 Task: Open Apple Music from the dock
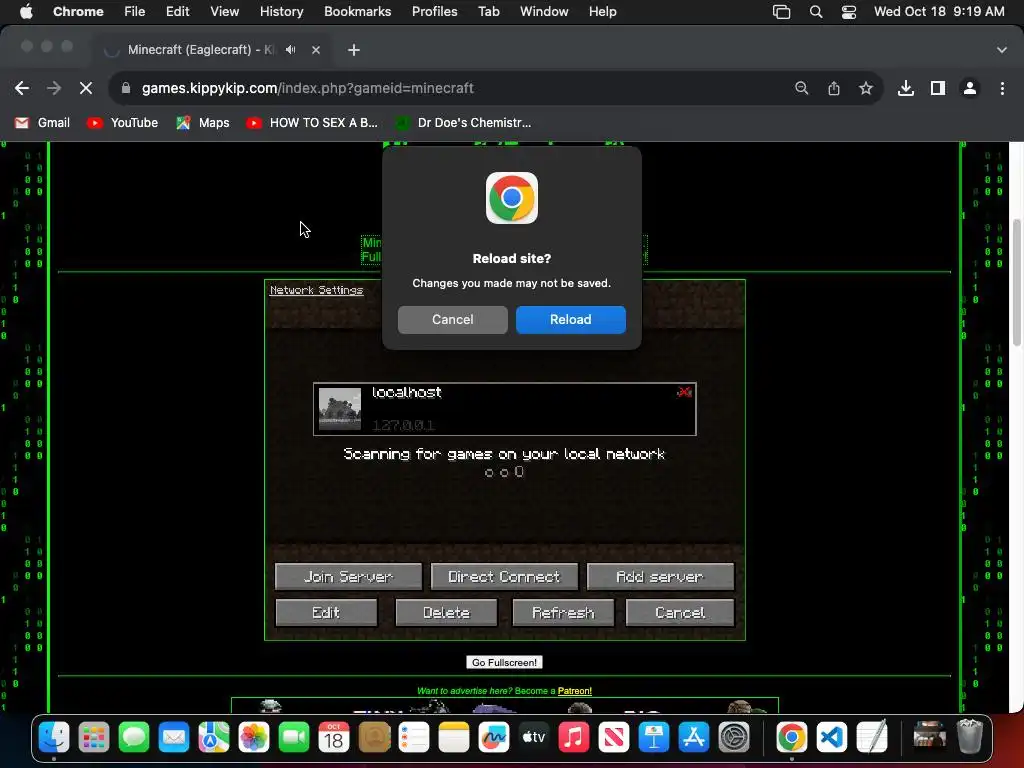[x=573, y=738]
